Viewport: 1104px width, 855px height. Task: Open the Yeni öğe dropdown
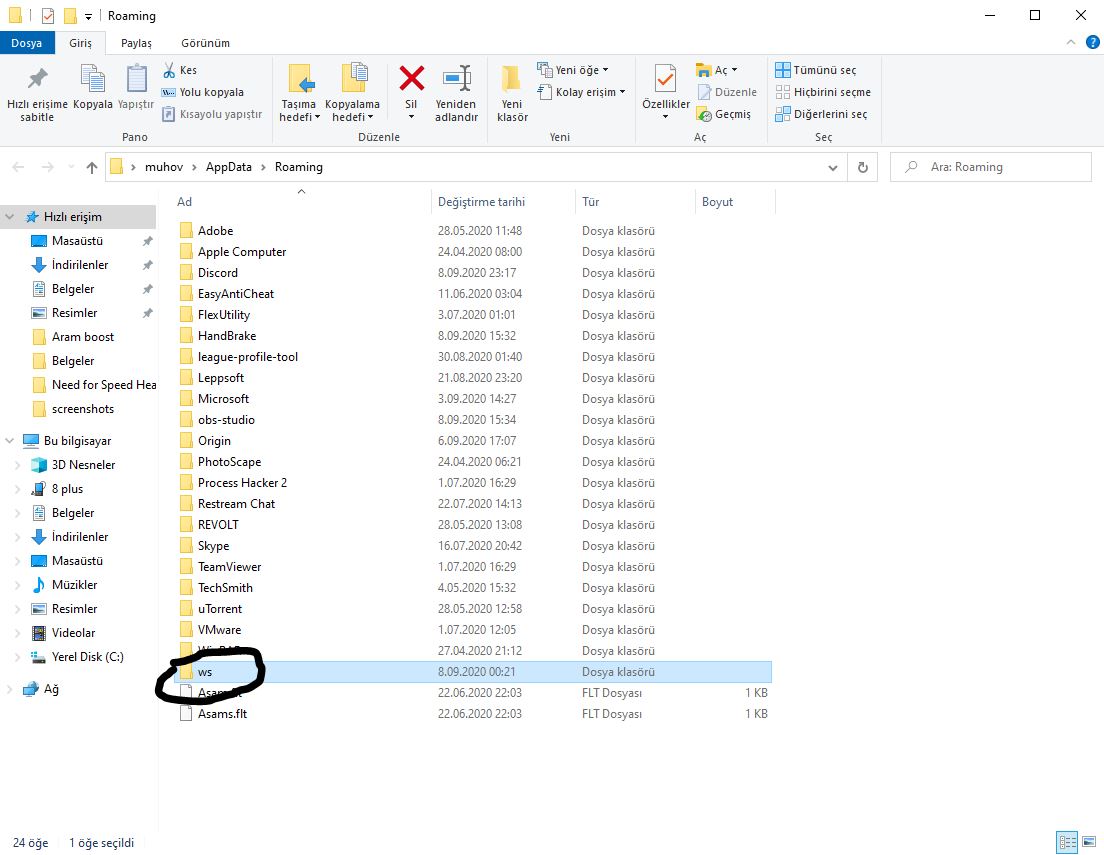[573, 70]
